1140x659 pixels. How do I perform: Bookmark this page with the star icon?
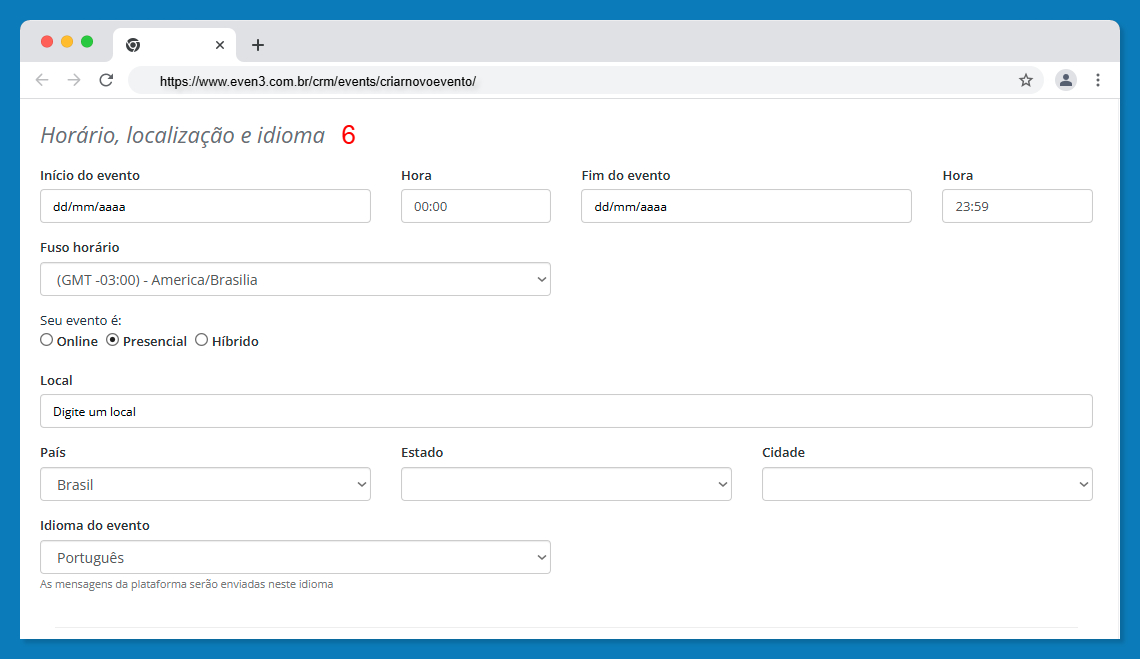pyautogui.click(x=1025, y=80)
